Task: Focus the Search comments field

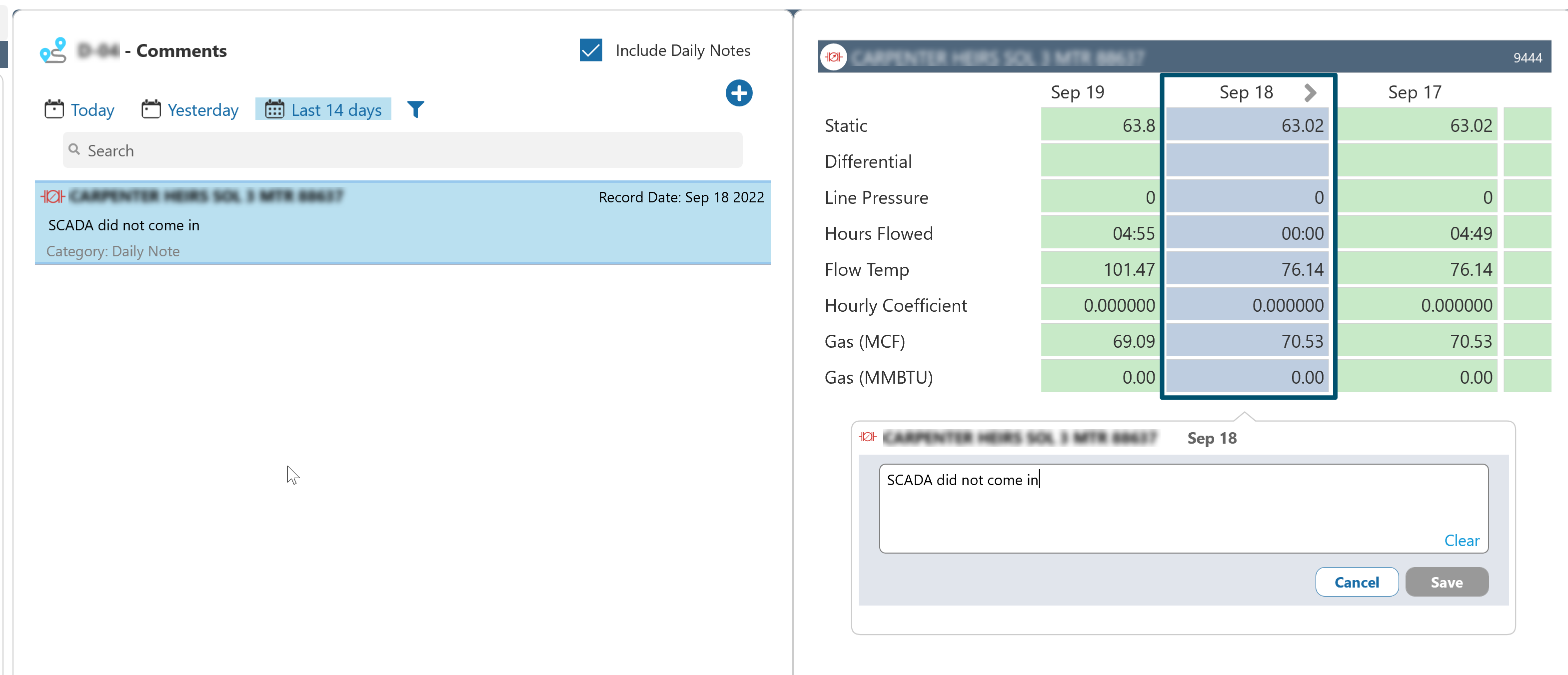Action: [402, 150]
